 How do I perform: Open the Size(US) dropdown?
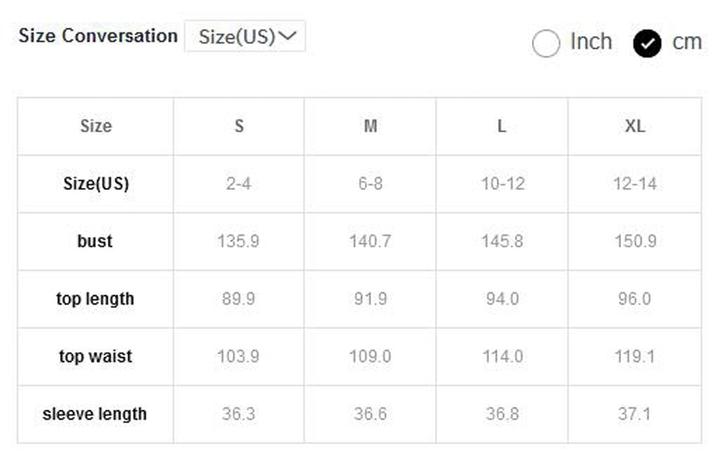pyautogui.click(x=245, y=37)
